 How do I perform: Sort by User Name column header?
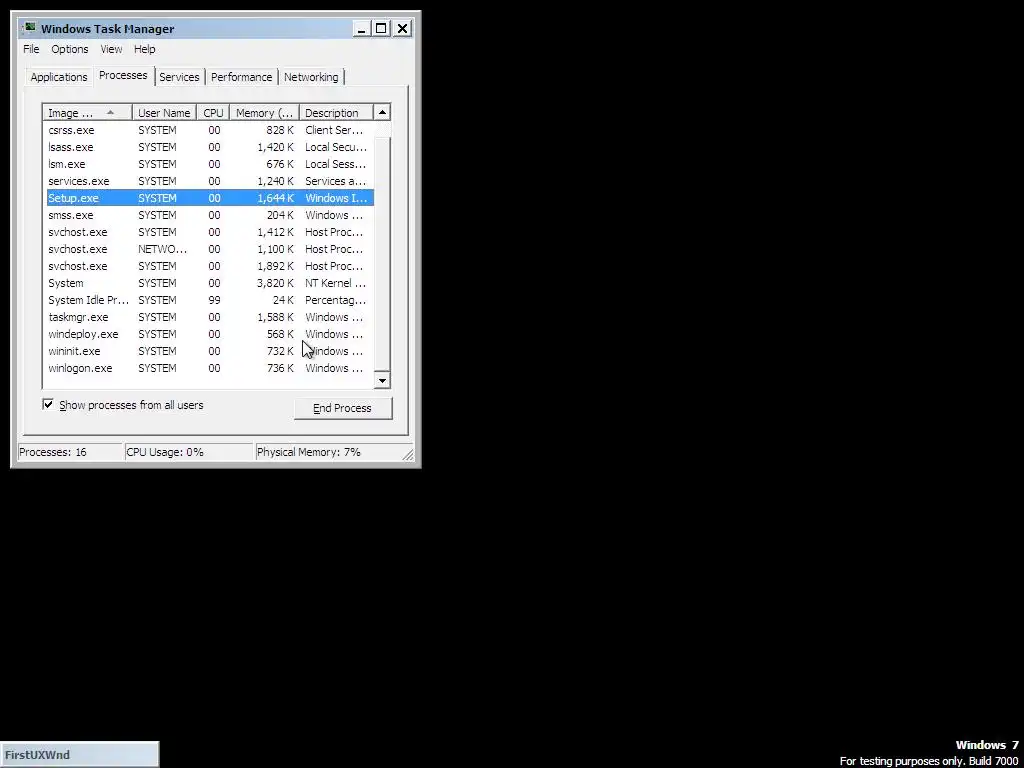pos(164,113)
